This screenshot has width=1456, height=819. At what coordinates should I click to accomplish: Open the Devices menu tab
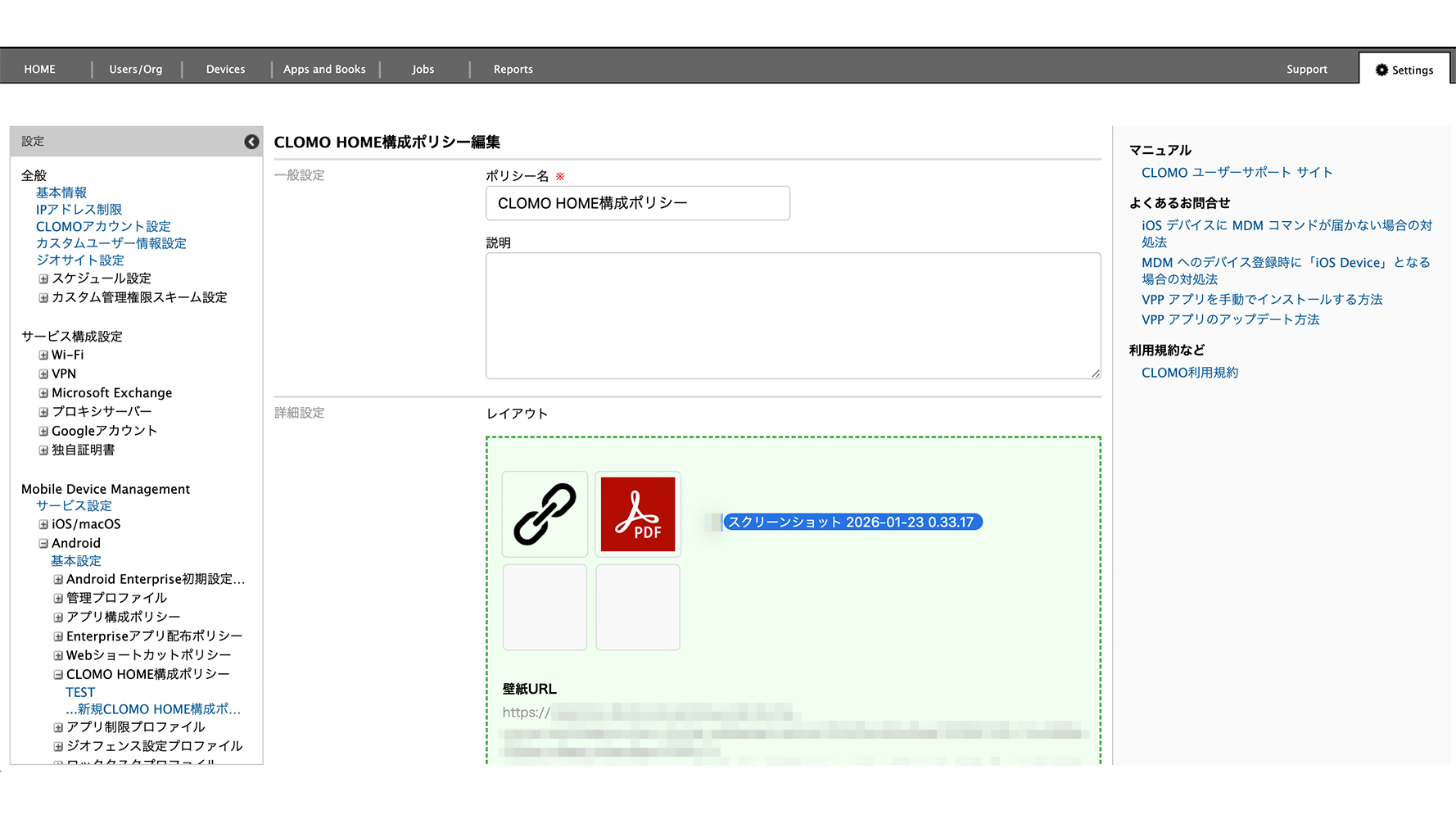pyautogui.click(x=225, y=70)
